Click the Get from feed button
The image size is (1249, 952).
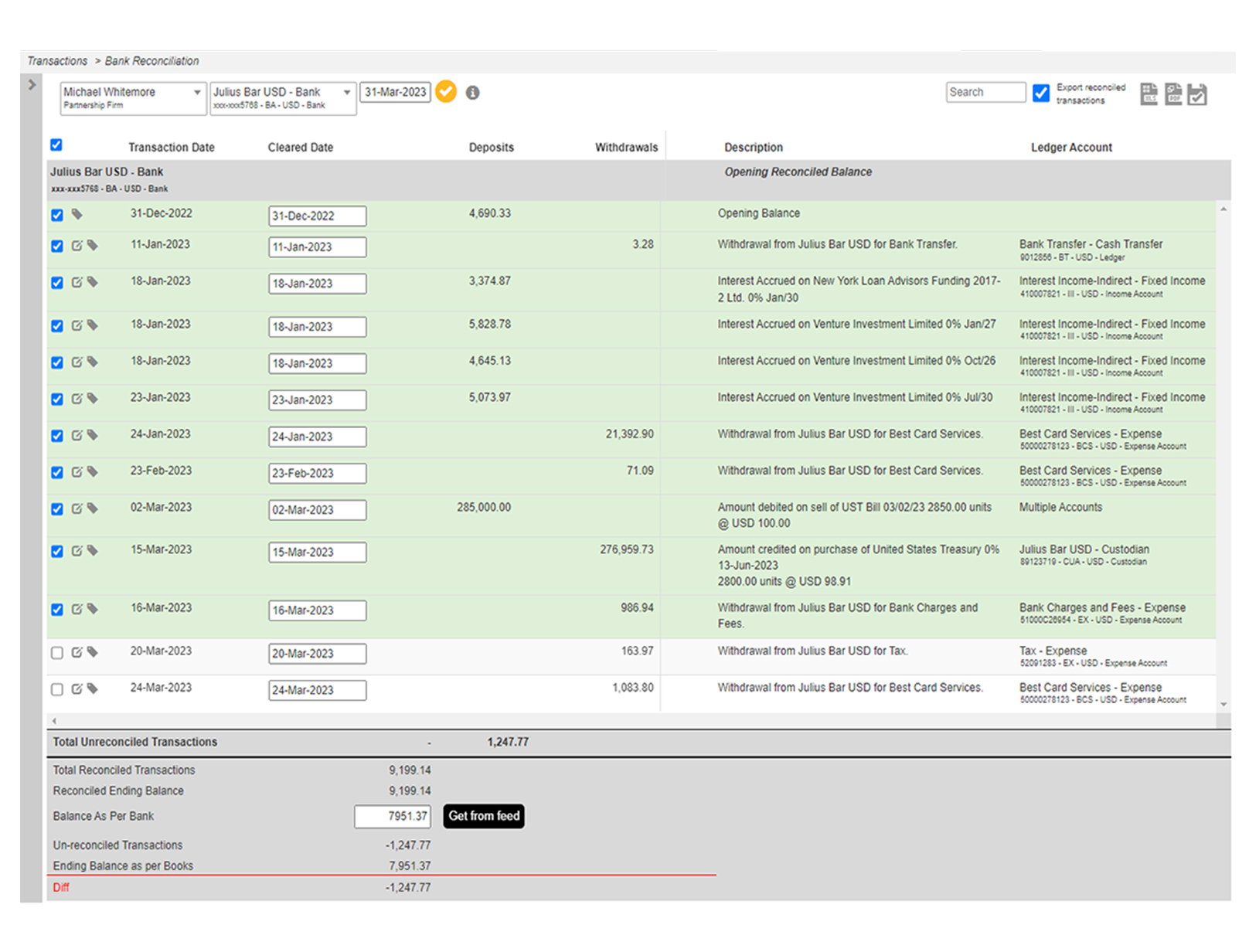[484, 816]
